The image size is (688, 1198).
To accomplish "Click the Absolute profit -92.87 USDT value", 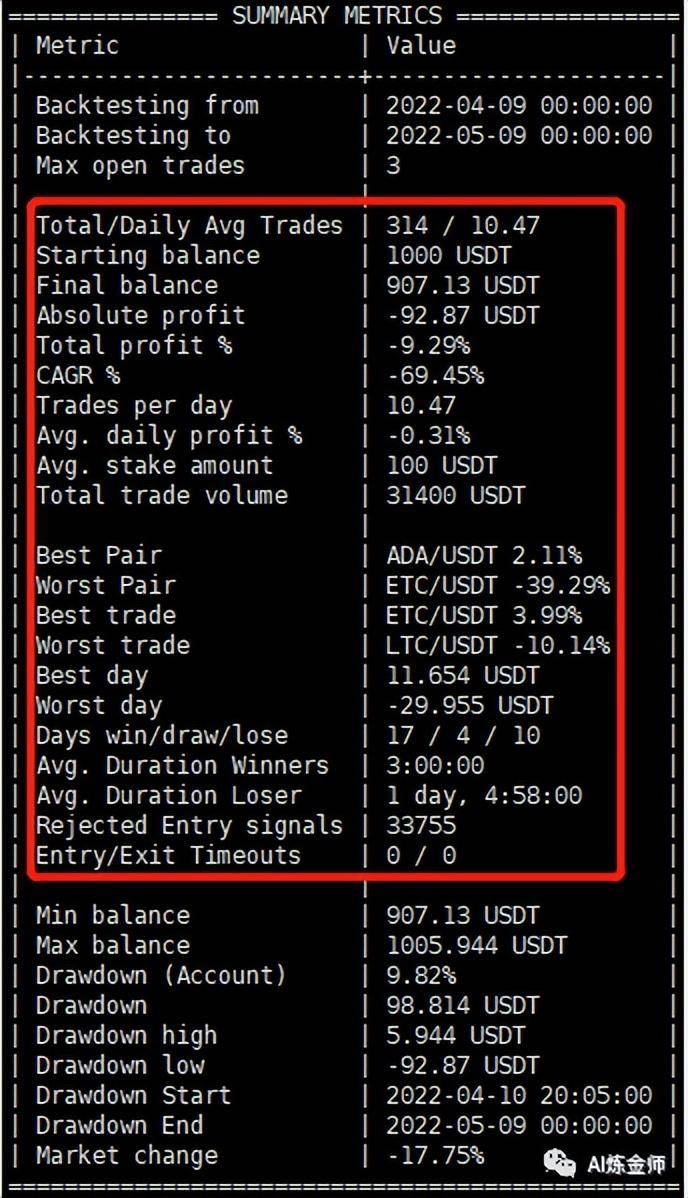I will (x=462, y=316).
